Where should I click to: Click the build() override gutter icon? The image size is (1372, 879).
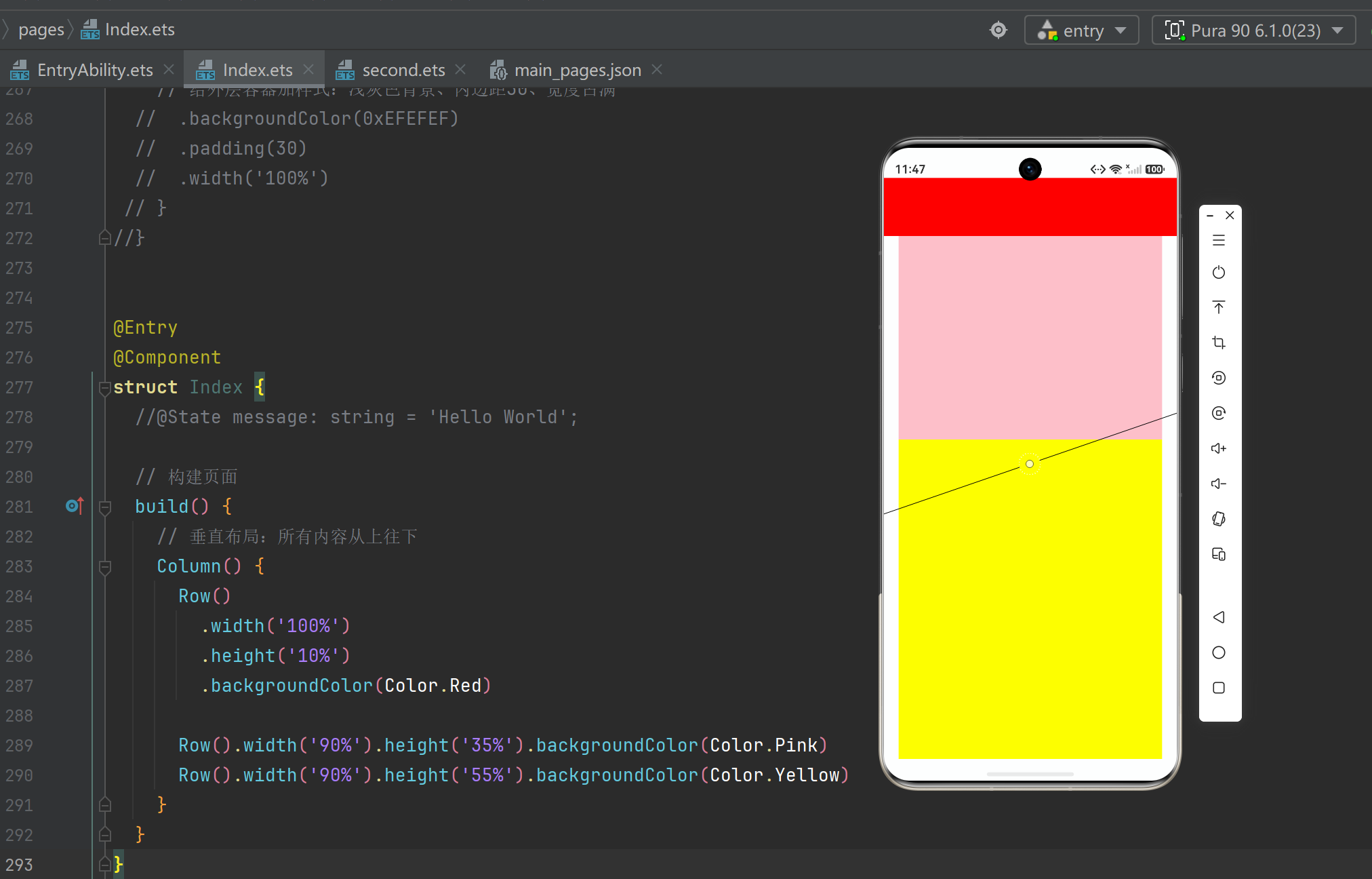pyautogui.click(x=75, y=505)
